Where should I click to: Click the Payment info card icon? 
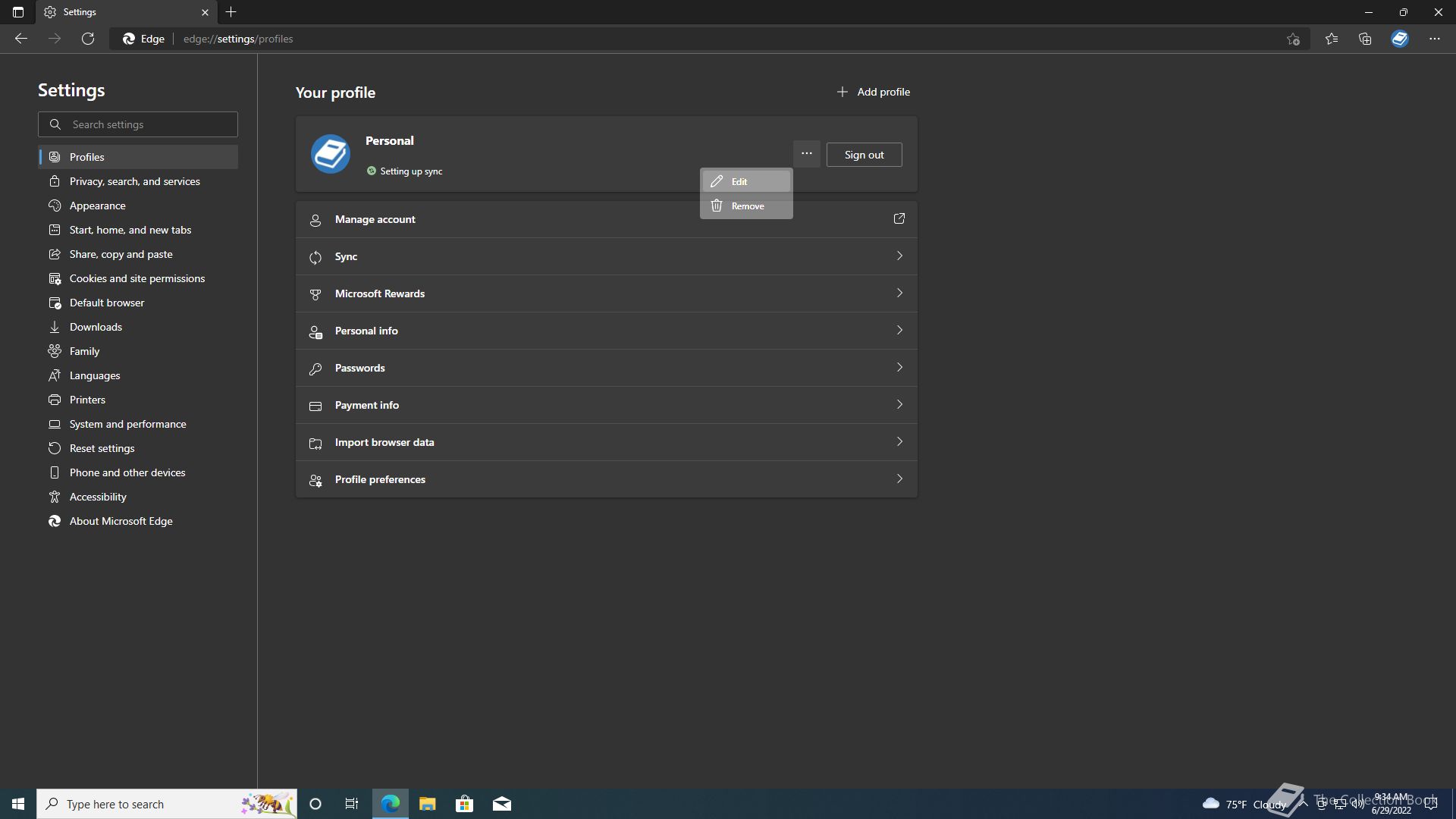[x=315, y=406]
